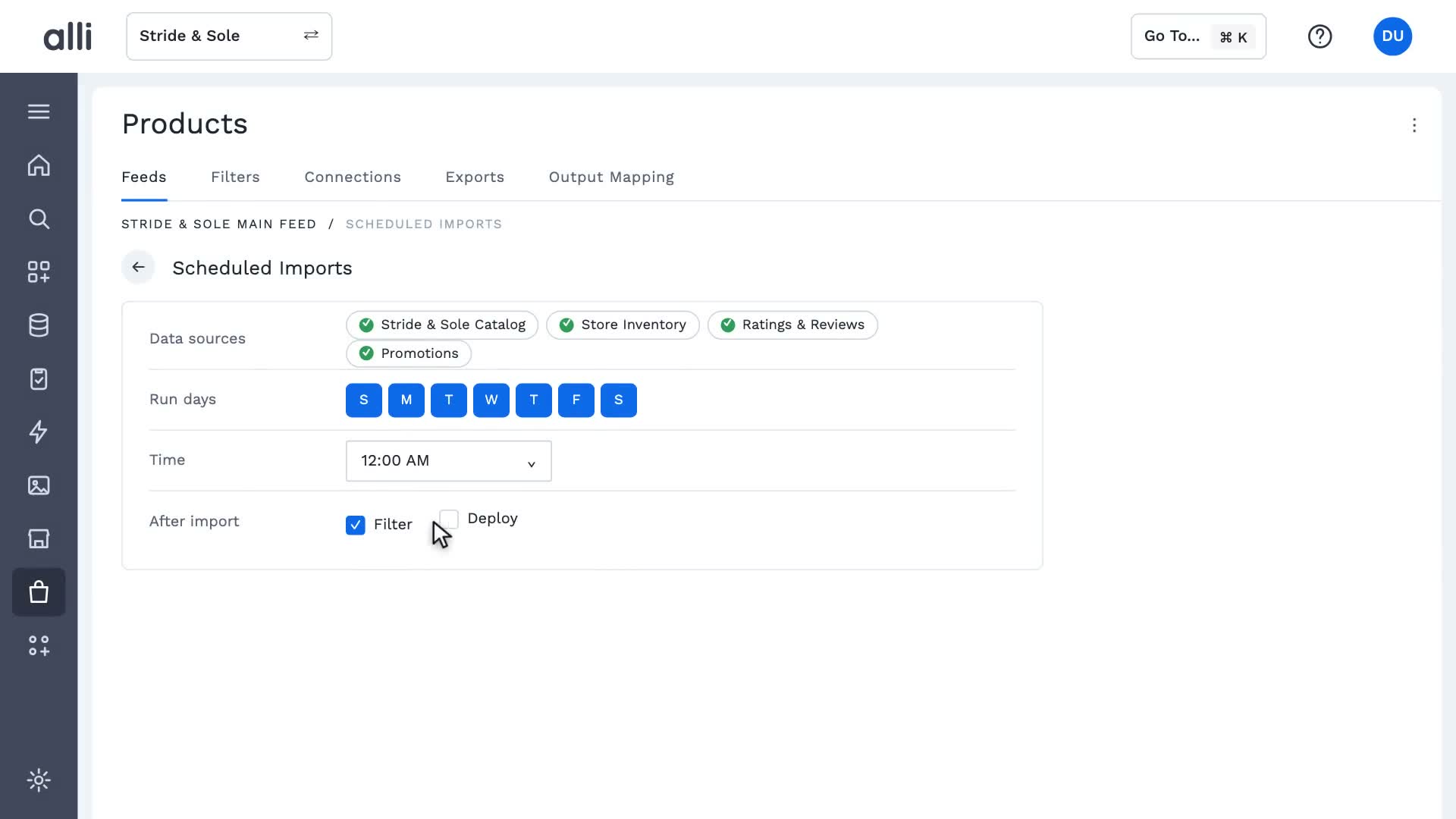Screen dimensions: 1456x819
Task: Toggle theme with sun icon
Action: [39, 780]
